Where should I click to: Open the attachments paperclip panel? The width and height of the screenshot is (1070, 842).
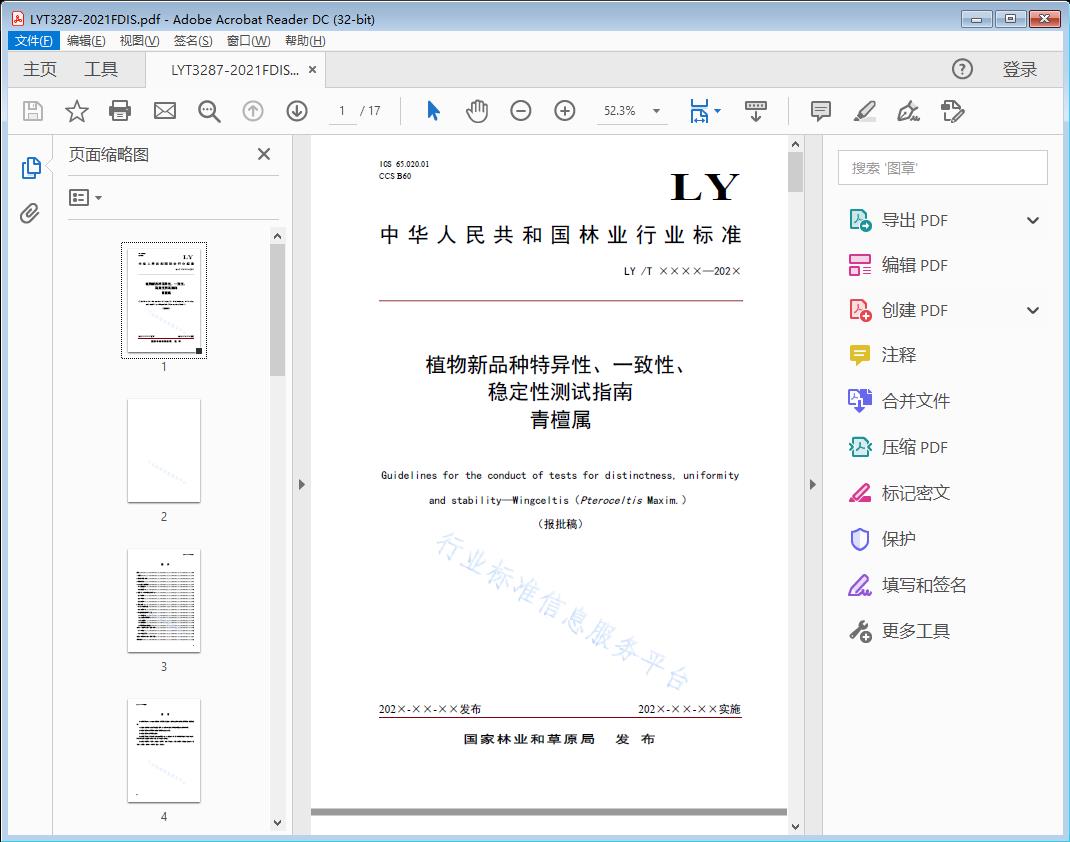tap(30, 213)
